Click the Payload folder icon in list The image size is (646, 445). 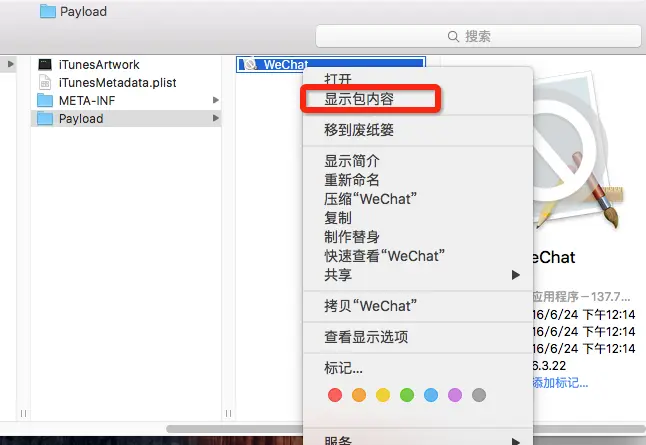[44, 119]
